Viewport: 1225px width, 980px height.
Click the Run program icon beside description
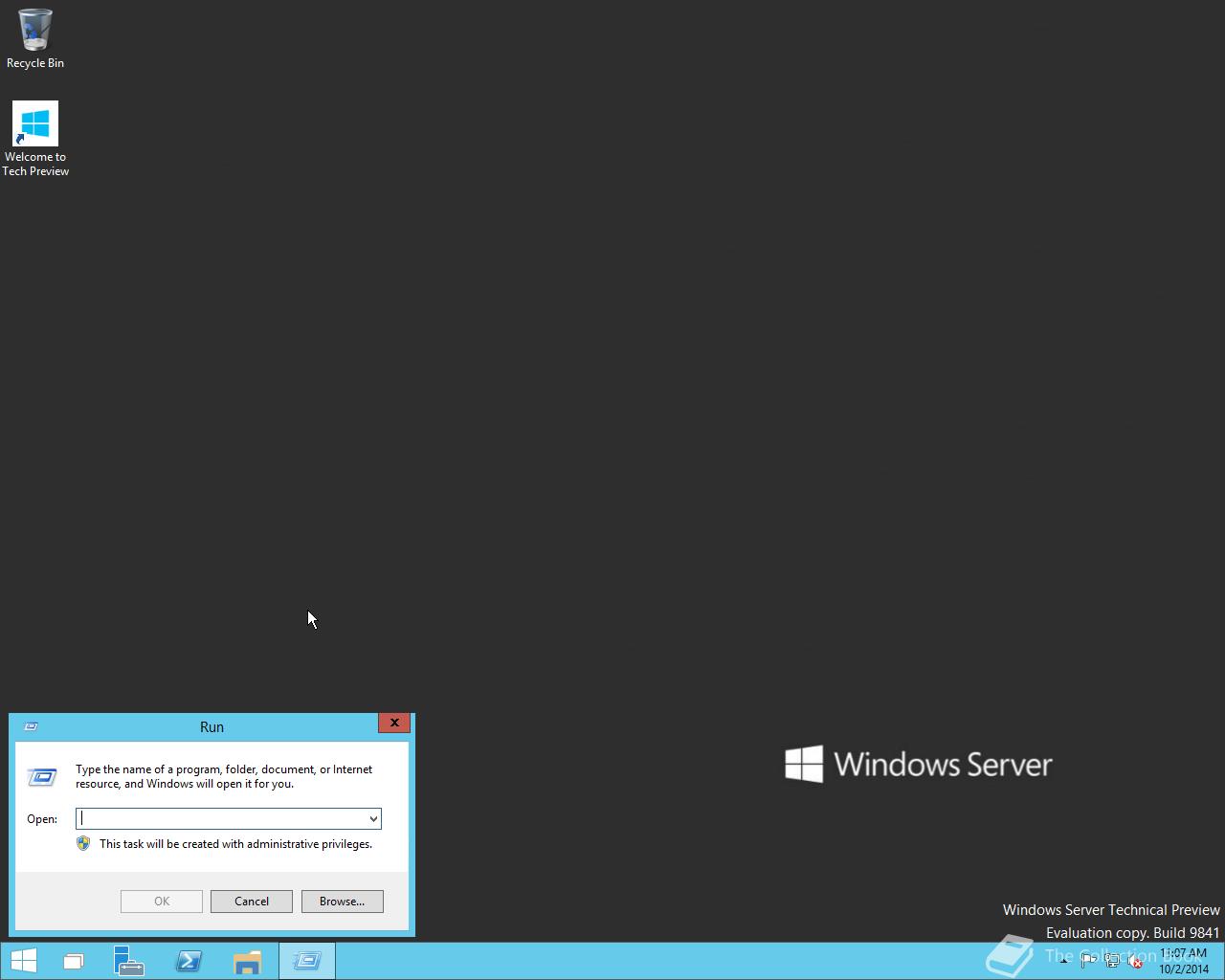tap(42, 776)
